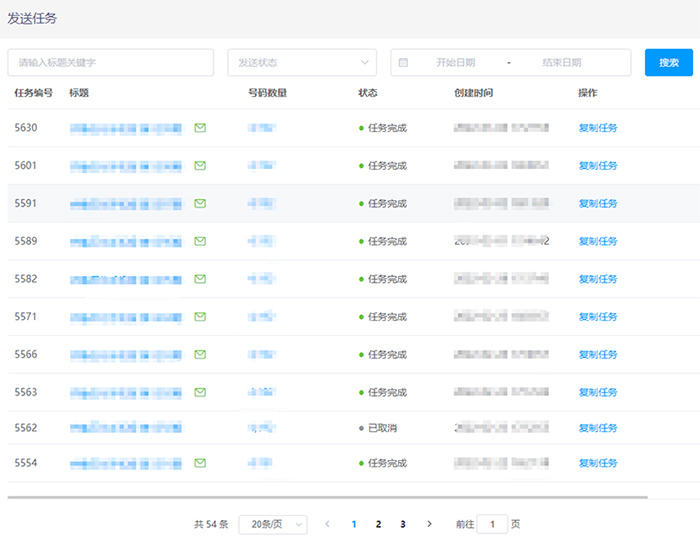Click the mail icon beside task 5589
Screen dimensions: 700x544
200,241
